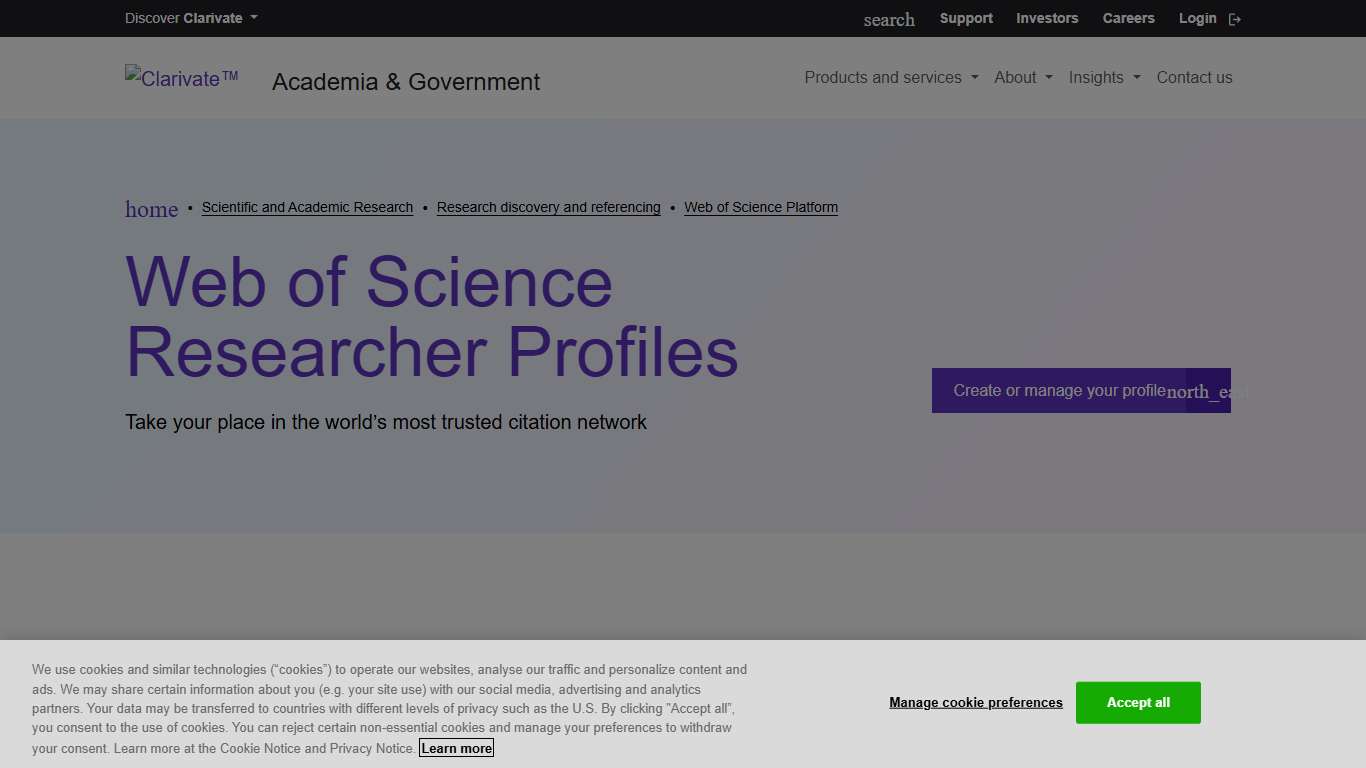
Task: Click Create or manage your profile
Action: point(1058,391)
